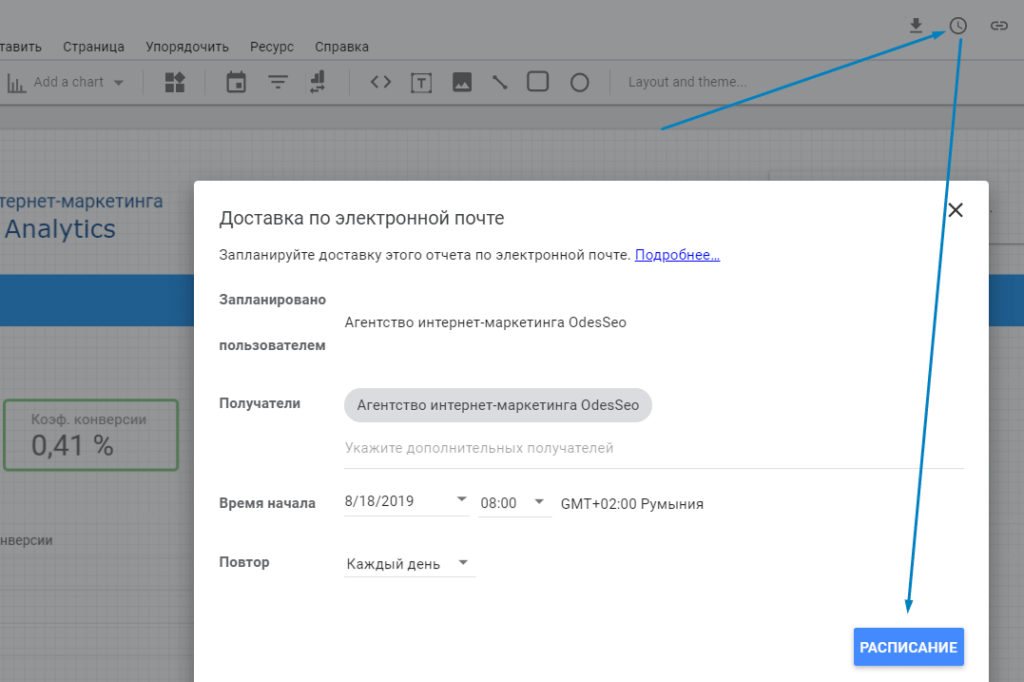Viewport: 1024px width, 682px height.
Task: Open the Справка menu
Action: click(342, 47)
